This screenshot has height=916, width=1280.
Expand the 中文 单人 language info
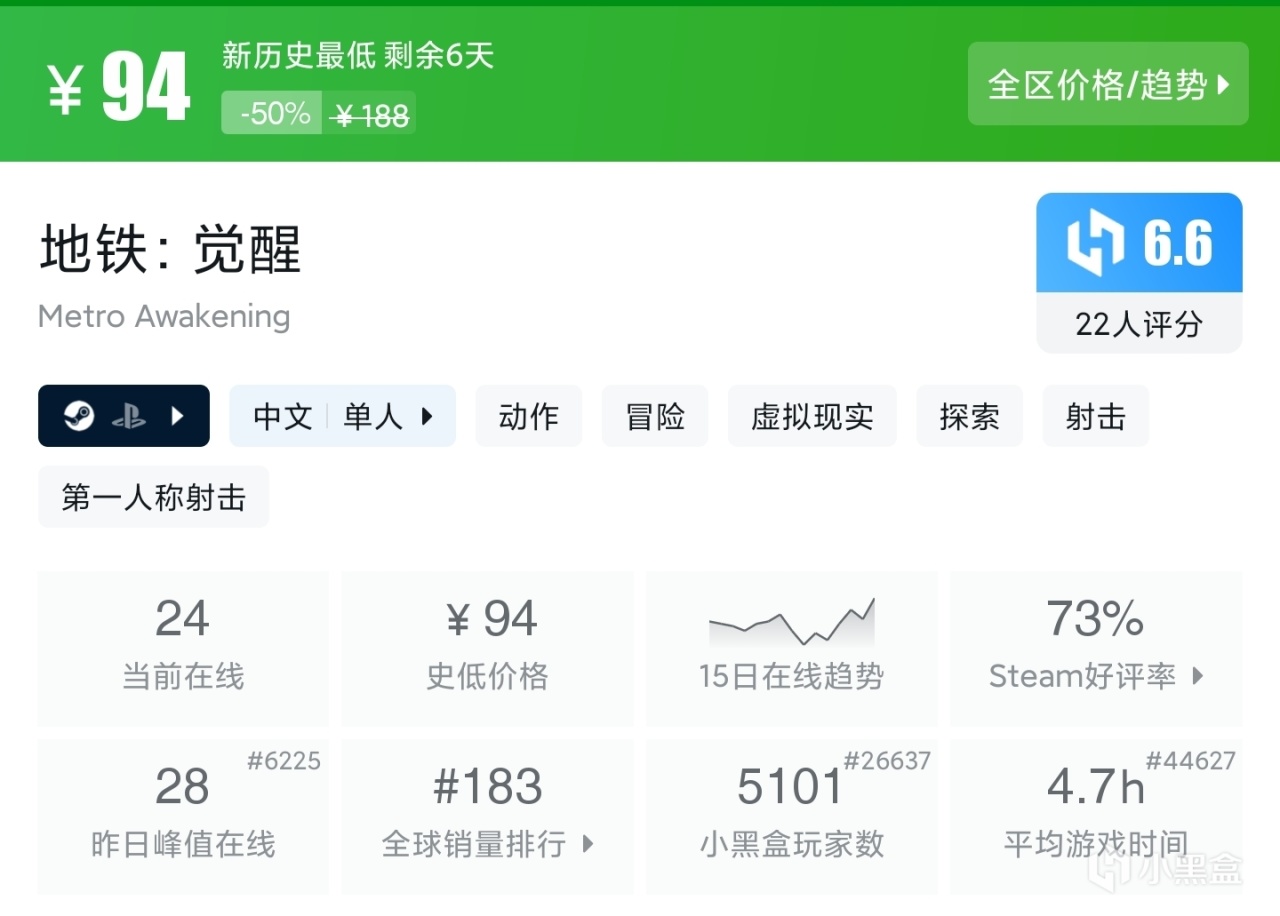coord(342,416)
